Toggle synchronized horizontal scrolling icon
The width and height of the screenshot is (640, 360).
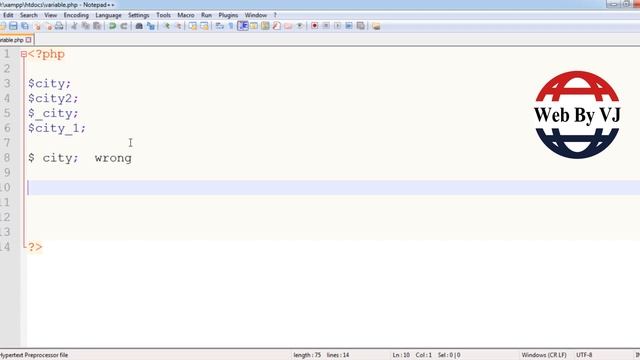click(204, 26)
